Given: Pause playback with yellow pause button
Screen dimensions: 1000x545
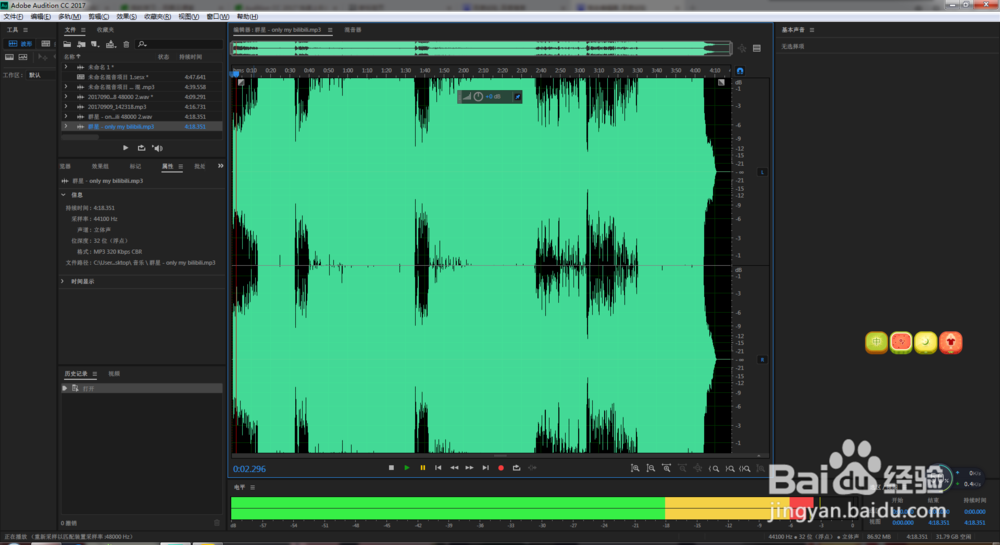Looking at the screenshot, I should [422, 468].
